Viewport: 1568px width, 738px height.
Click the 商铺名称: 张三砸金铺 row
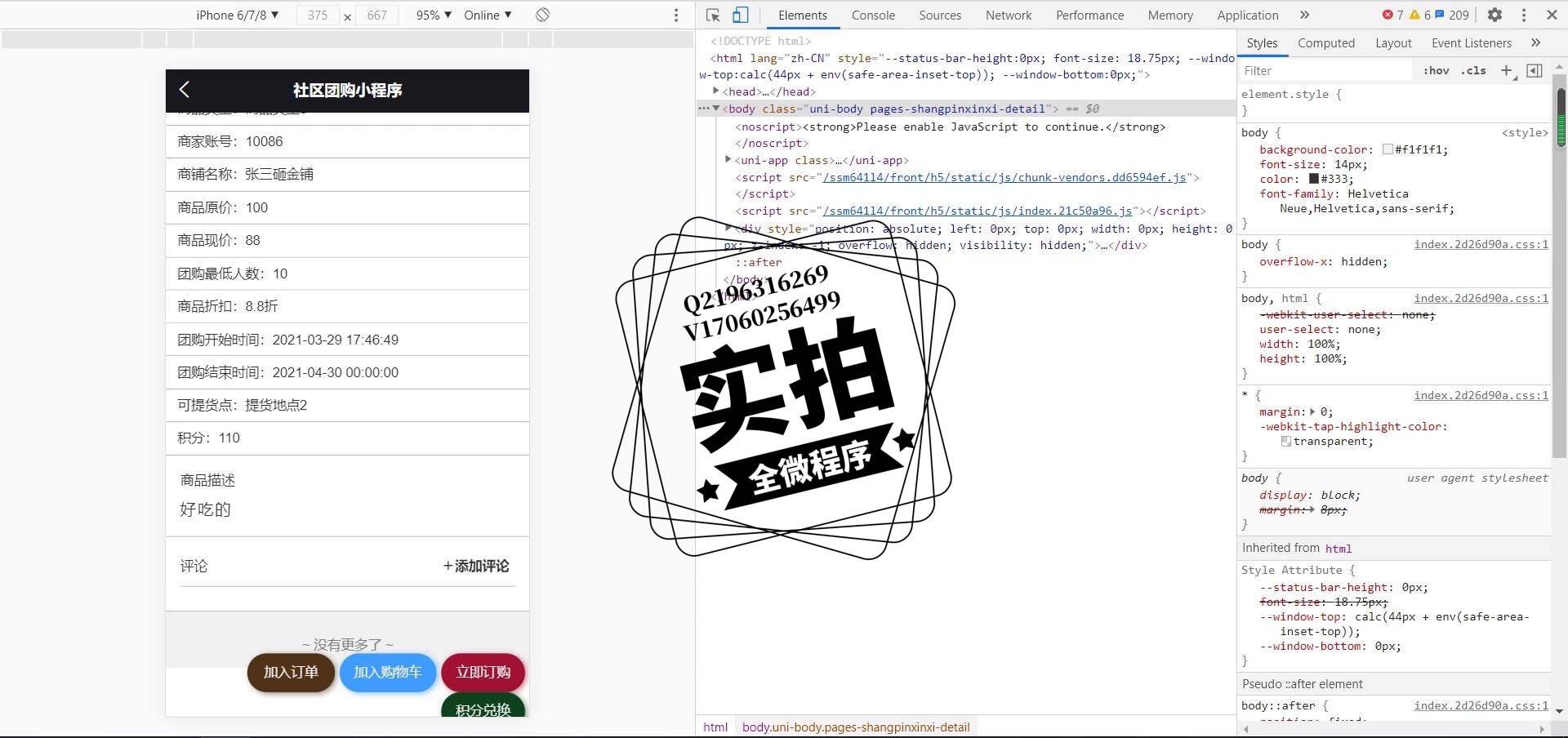347,175
